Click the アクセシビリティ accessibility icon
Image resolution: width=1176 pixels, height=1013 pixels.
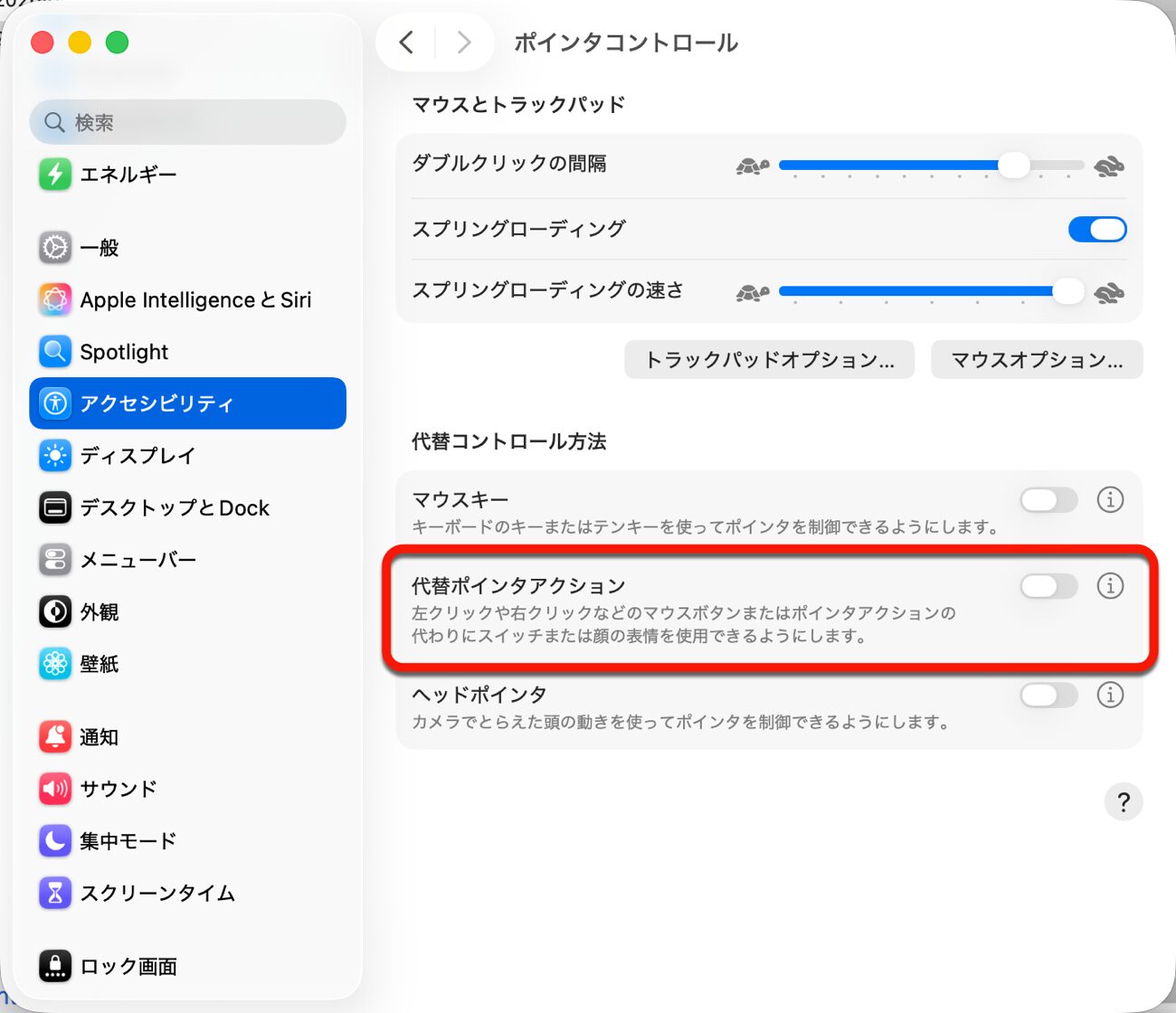[55, 403]
